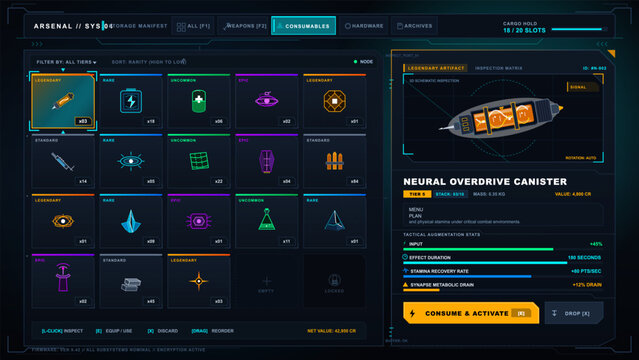Click the Stack count badge
The width and height of the screenshot is (639, 360).
pos(450,194)
